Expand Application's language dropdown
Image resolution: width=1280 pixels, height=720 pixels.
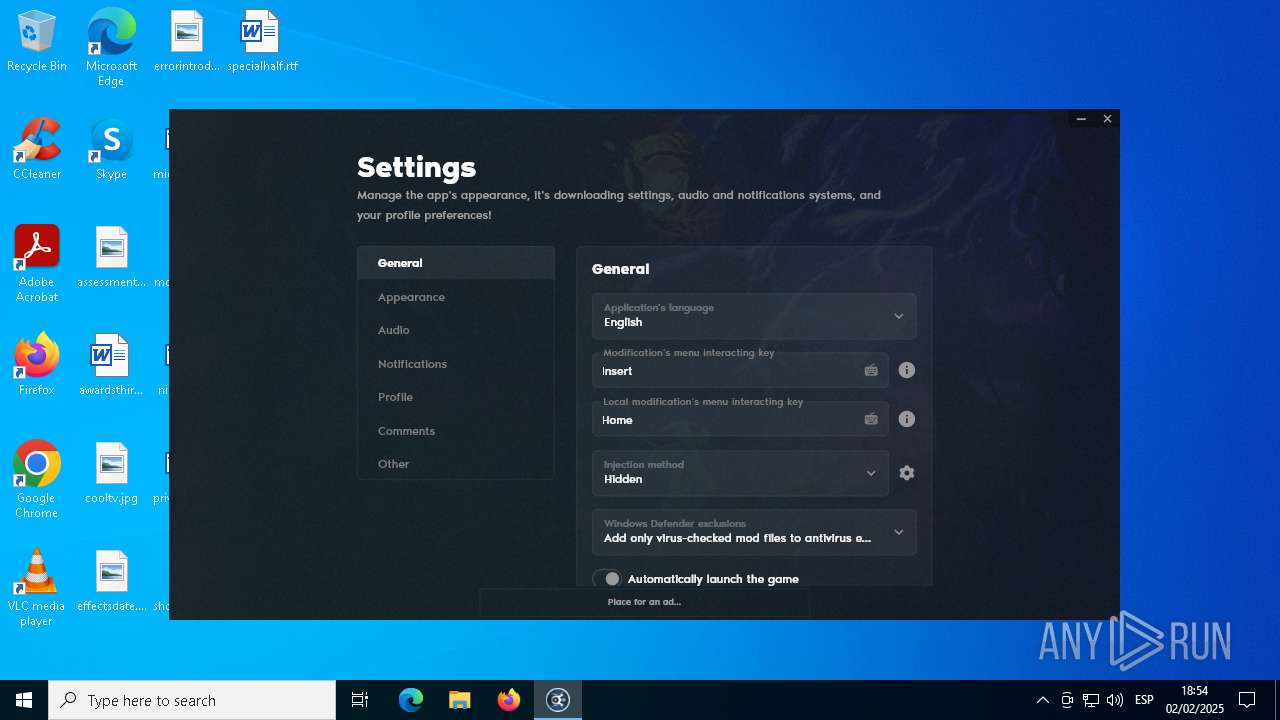754,316
